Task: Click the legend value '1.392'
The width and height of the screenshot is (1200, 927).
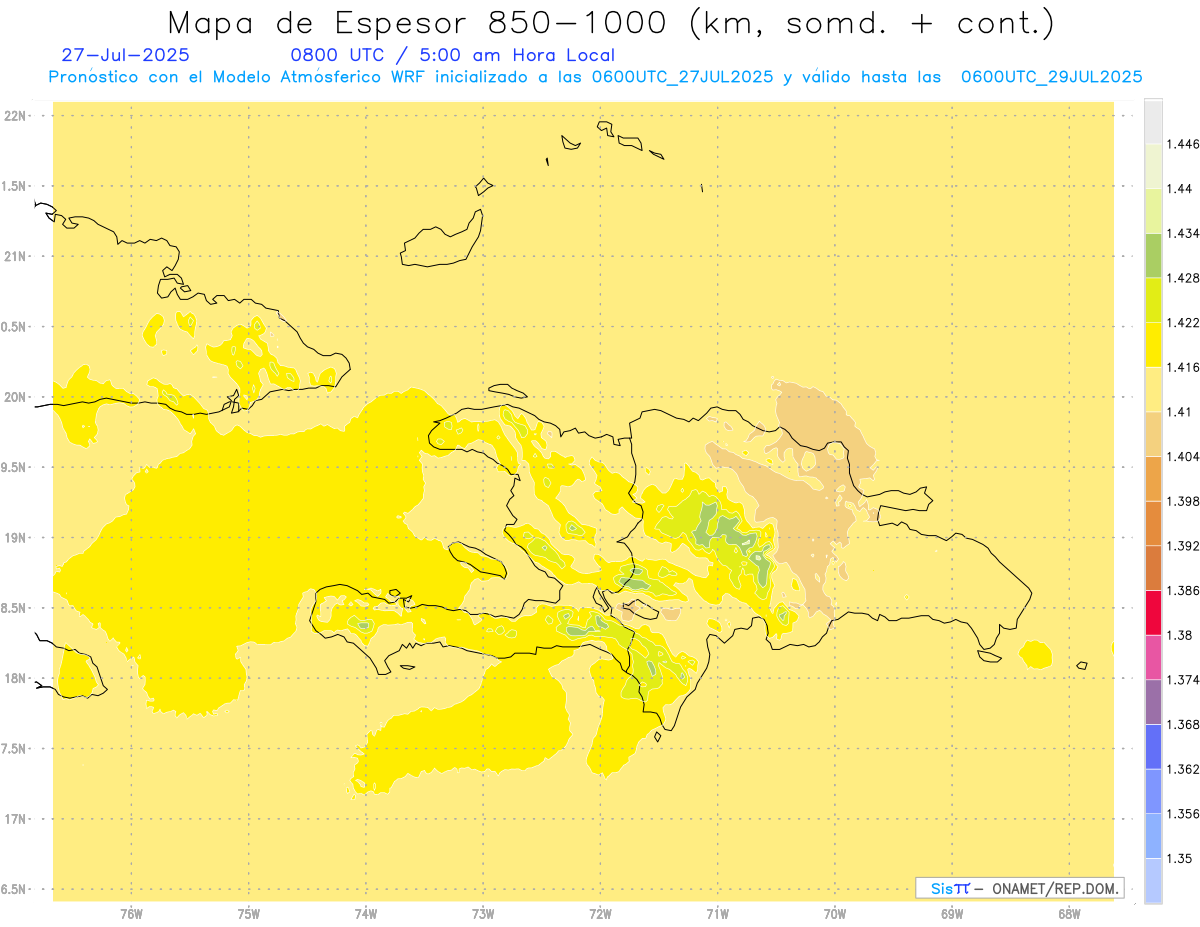Action: pos(1182,546)
